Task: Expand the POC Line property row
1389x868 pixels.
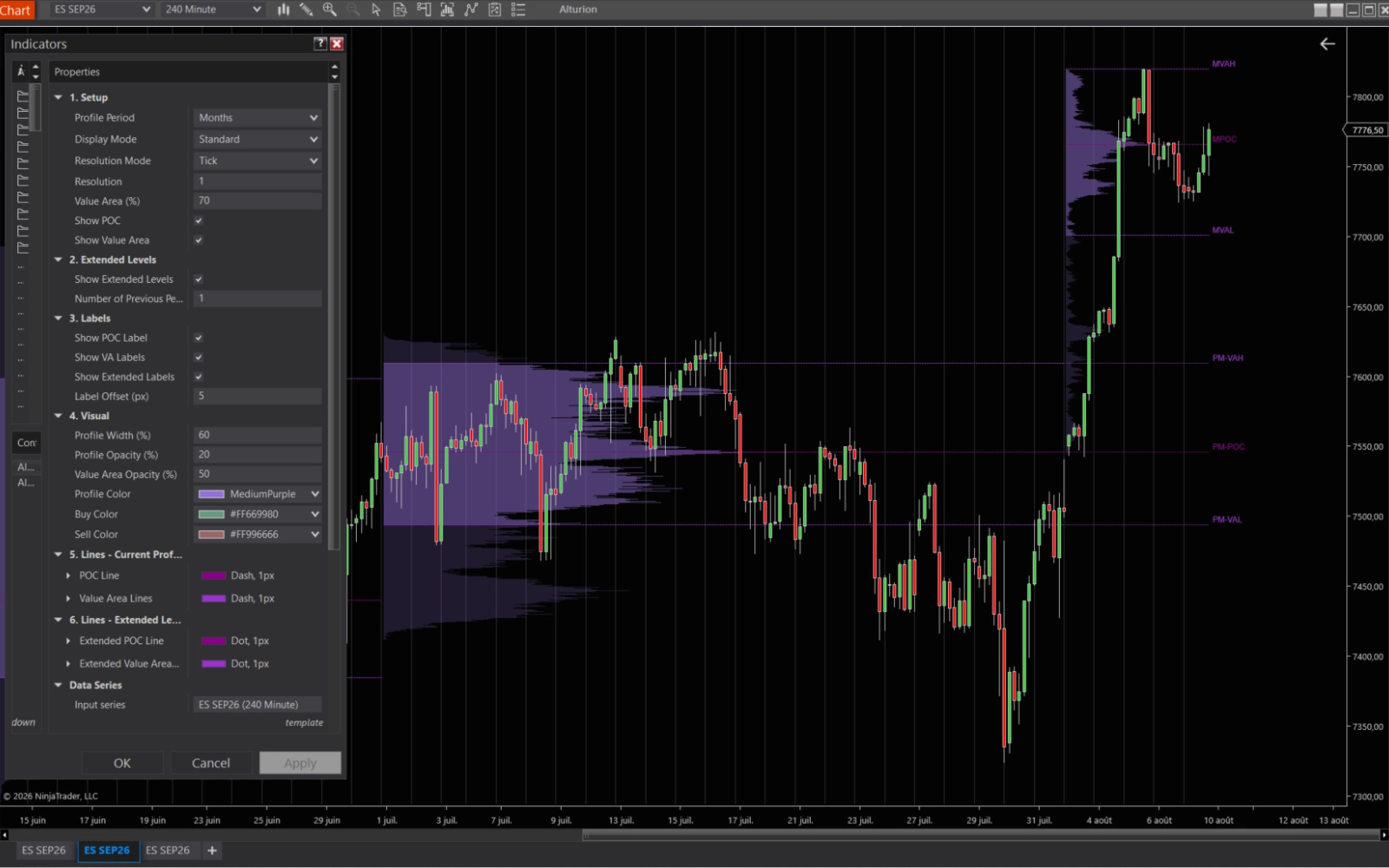Action: pos(69,575)
